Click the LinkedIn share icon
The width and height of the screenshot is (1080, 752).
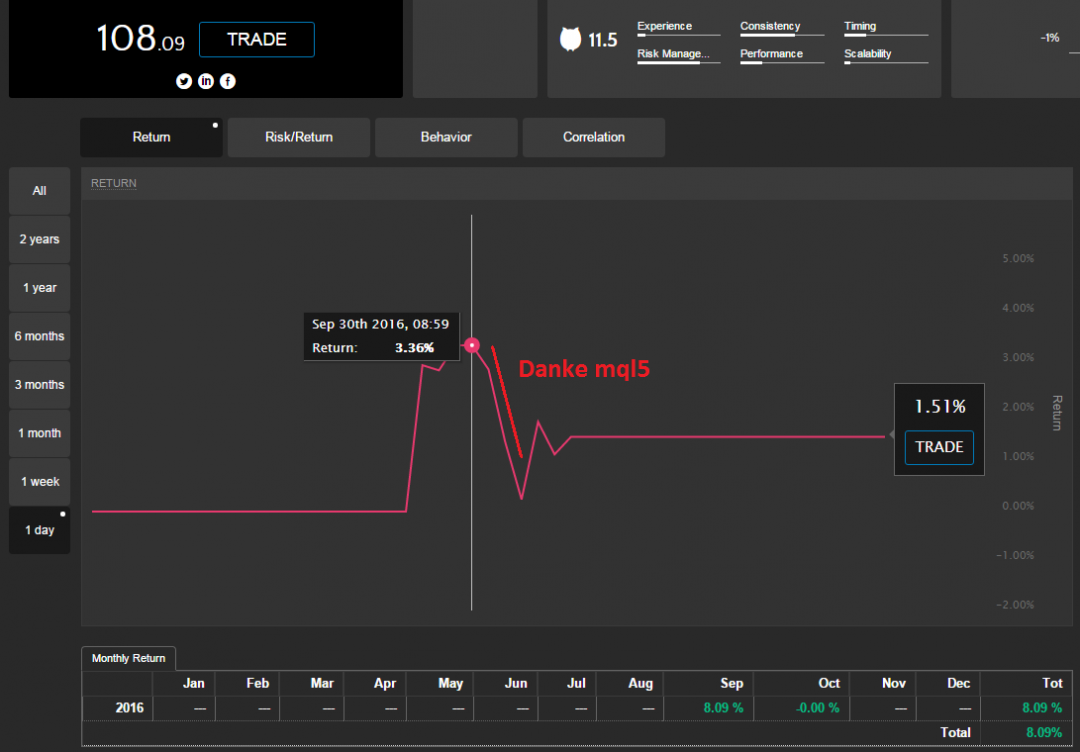[206, 81]
